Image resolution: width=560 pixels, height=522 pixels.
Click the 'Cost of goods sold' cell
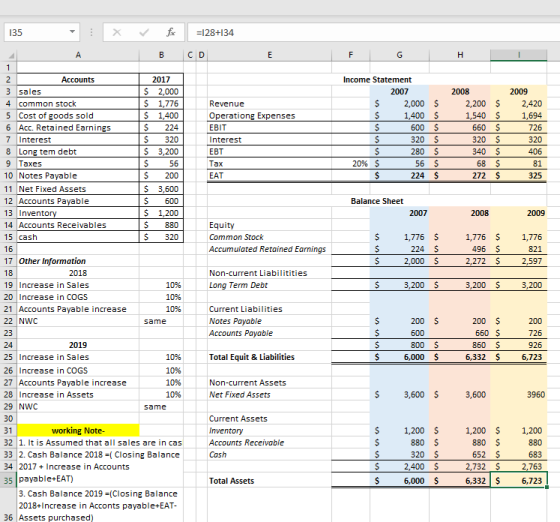(78, 116)
